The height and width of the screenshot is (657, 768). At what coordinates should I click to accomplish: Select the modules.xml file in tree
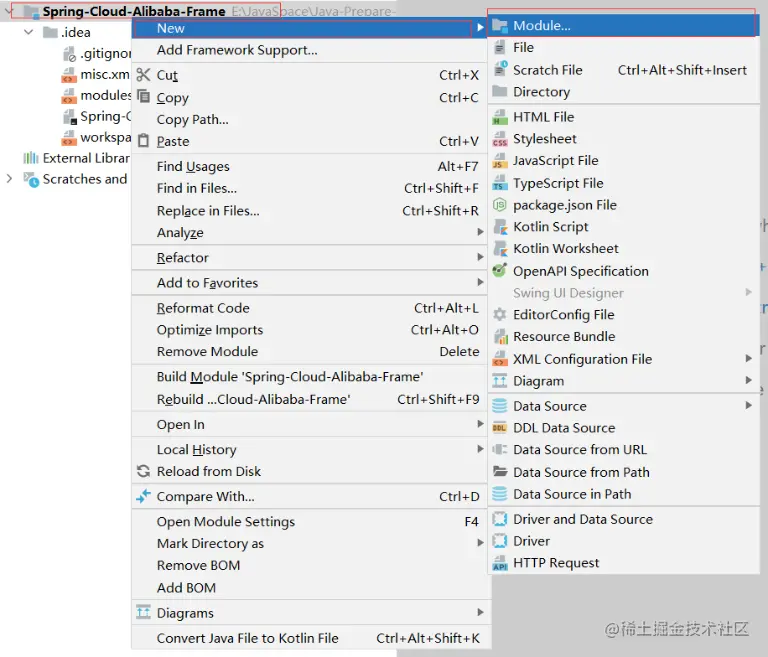[96, 96]
